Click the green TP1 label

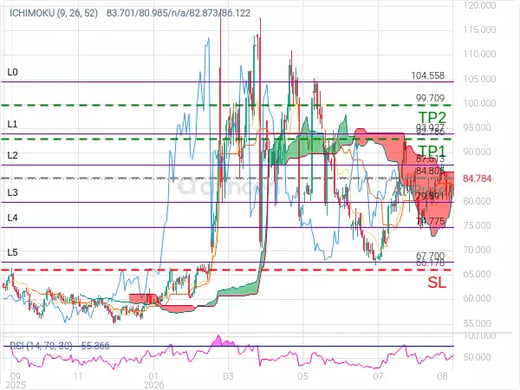coord(432,151)
